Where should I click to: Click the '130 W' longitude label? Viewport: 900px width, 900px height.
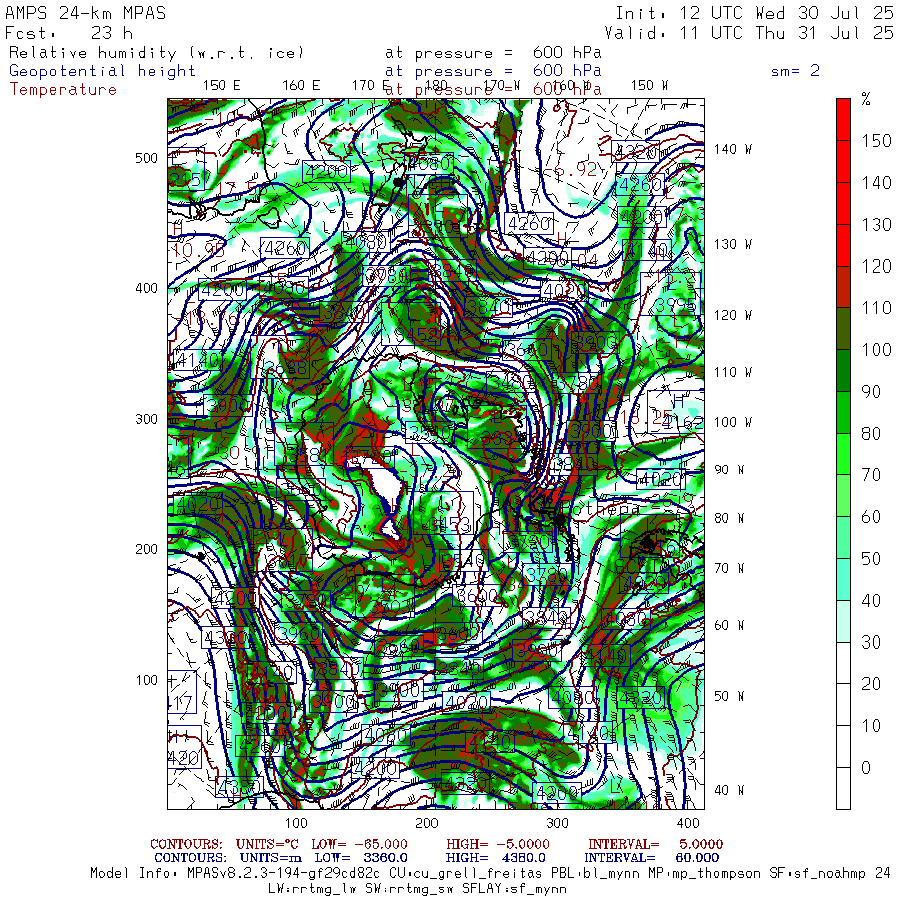[x=732, y=245]
